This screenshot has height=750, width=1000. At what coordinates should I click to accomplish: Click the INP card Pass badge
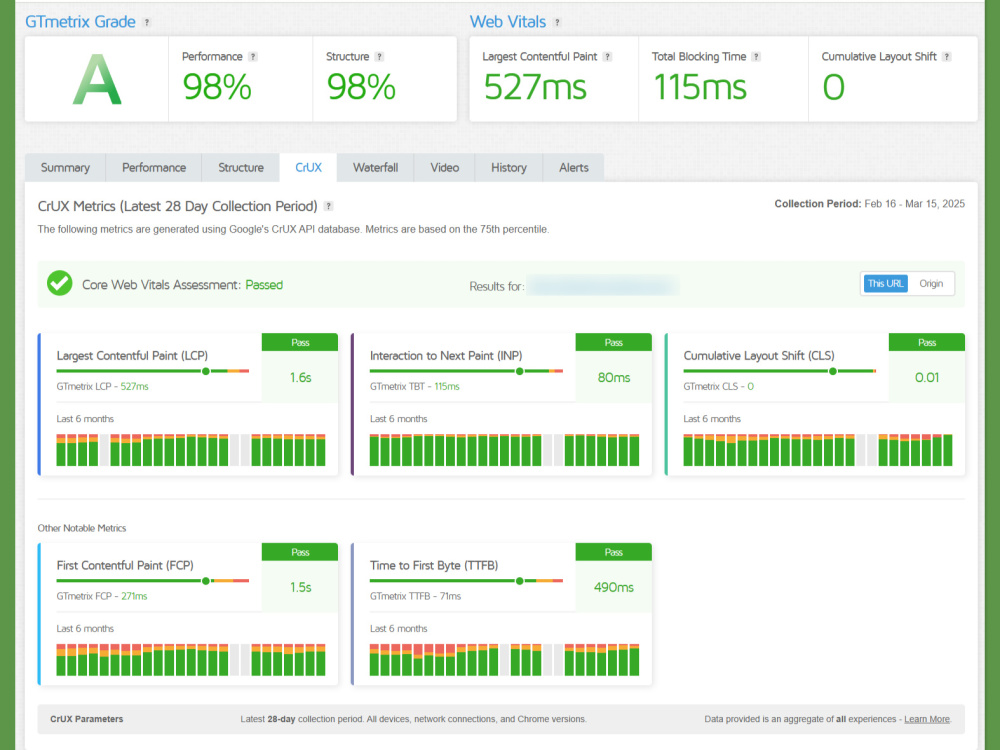click(614, 342)
